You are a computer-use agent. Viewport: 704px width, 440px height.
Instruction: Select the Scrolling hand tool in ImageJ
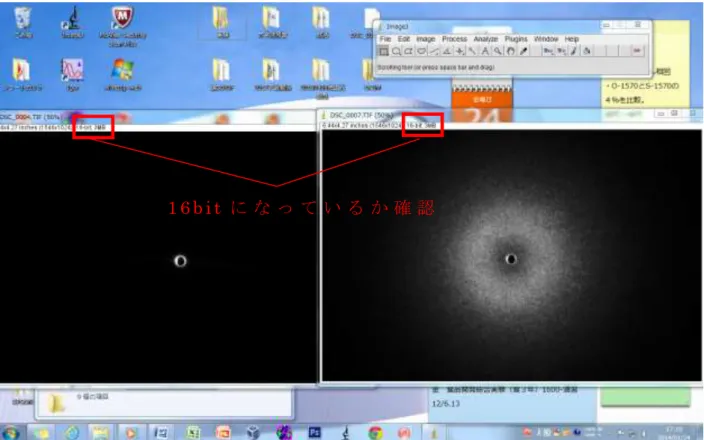coord(510,51)
